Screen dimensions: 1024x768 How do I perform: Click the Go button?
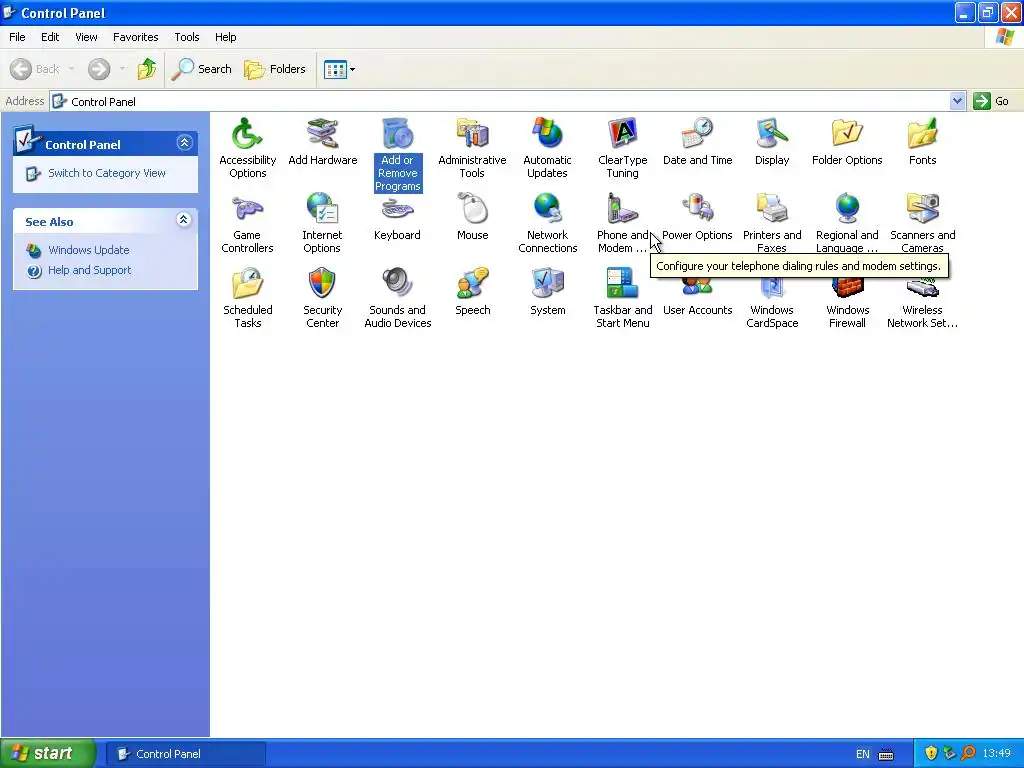click(x=991, y=101)
